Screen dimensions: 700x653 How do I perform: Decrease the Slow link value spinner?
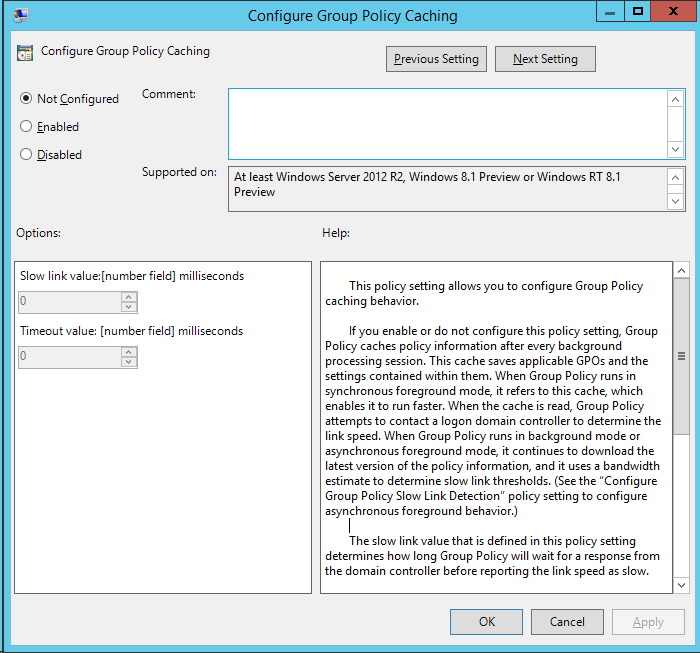coord(129,307)
